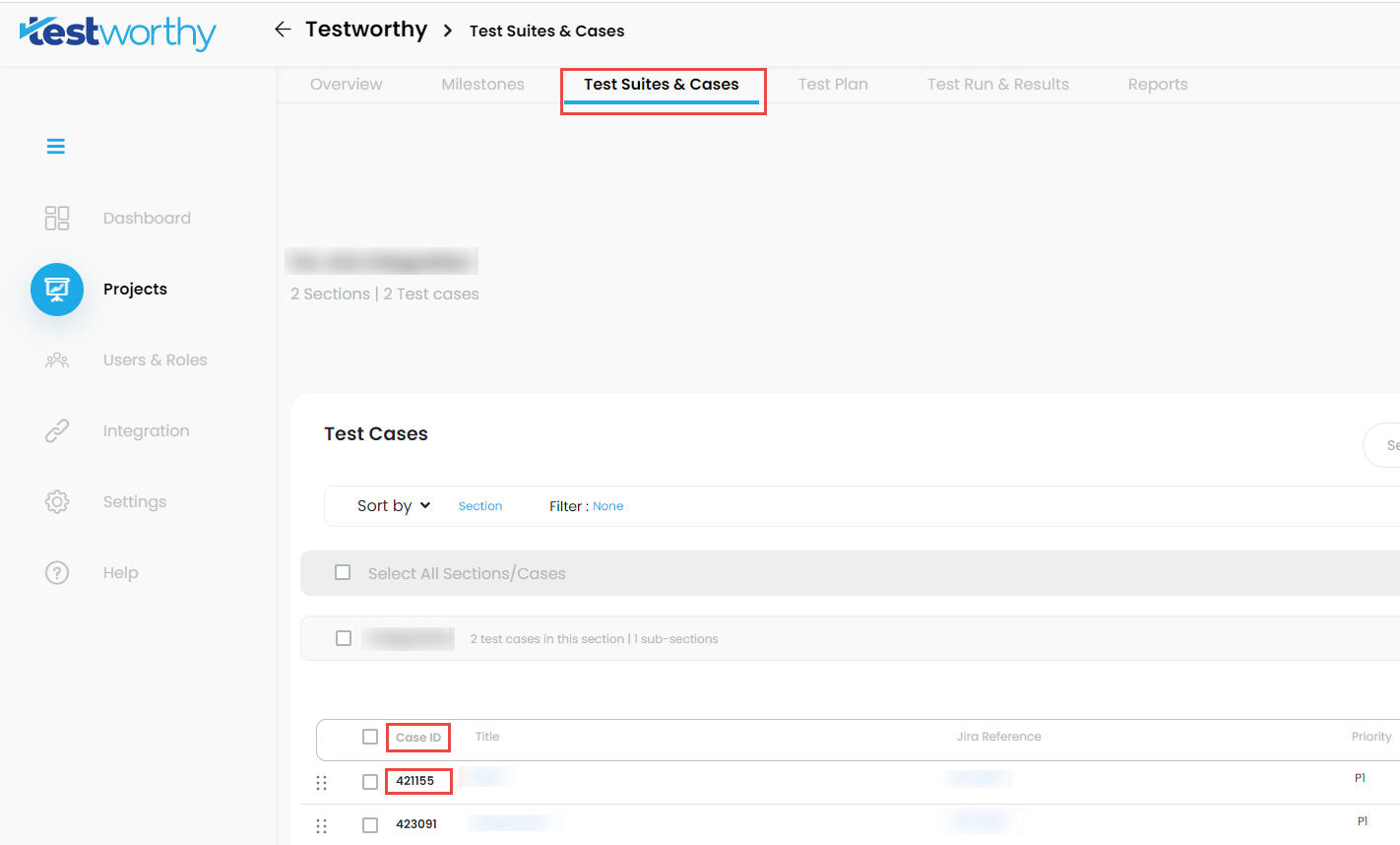Click the Filter: None link
Image resolution: width=1400 pixels, height=845 pixels.
click(607, 505)
